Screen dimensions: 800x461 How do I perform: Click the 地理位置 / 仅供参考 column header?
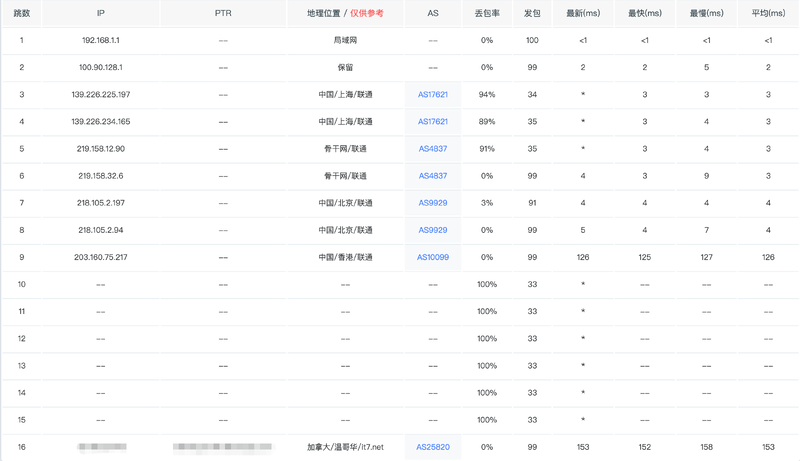(x=345, y=13)
